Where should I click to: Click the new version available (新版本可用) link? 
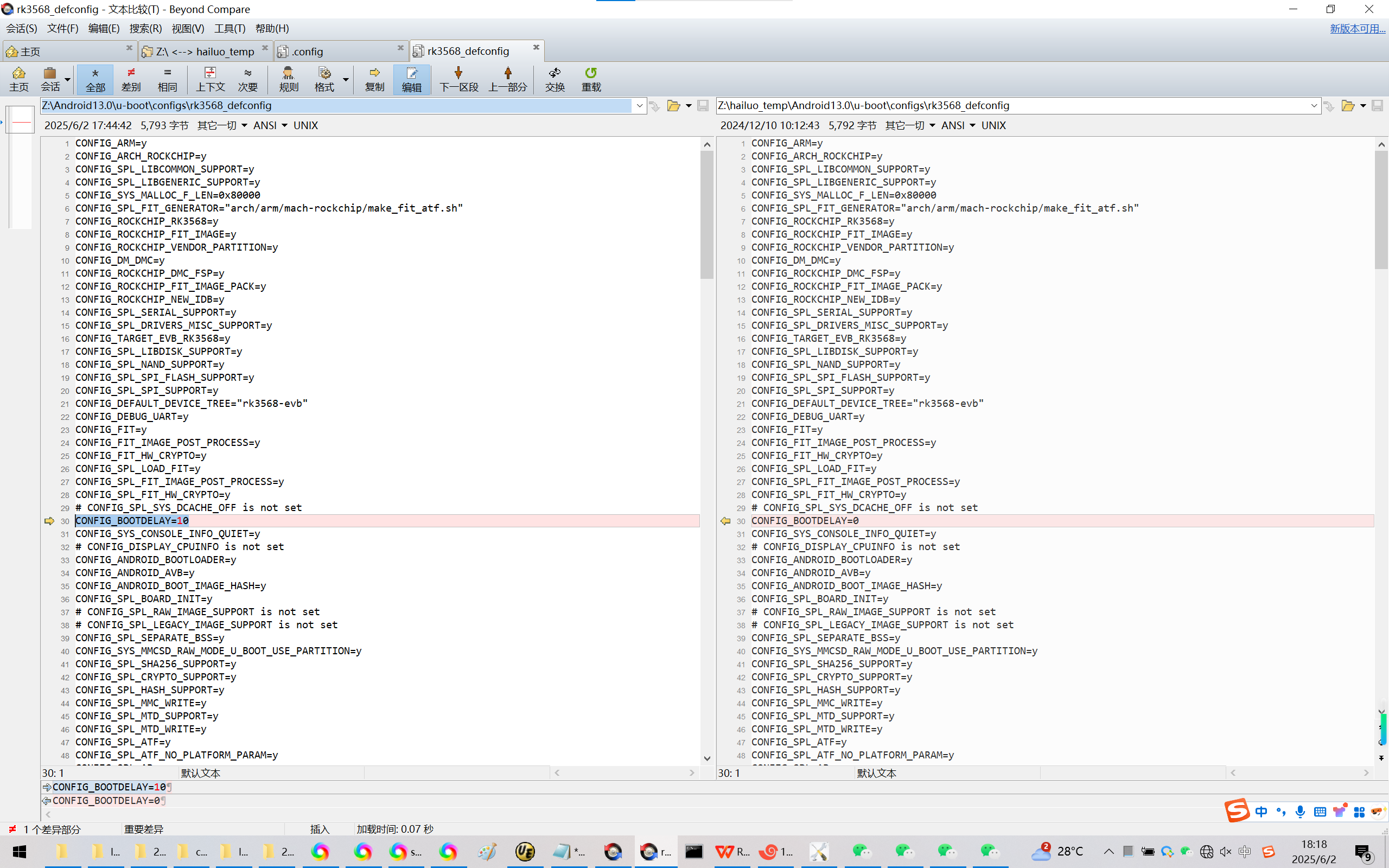tap(1357, 29)
